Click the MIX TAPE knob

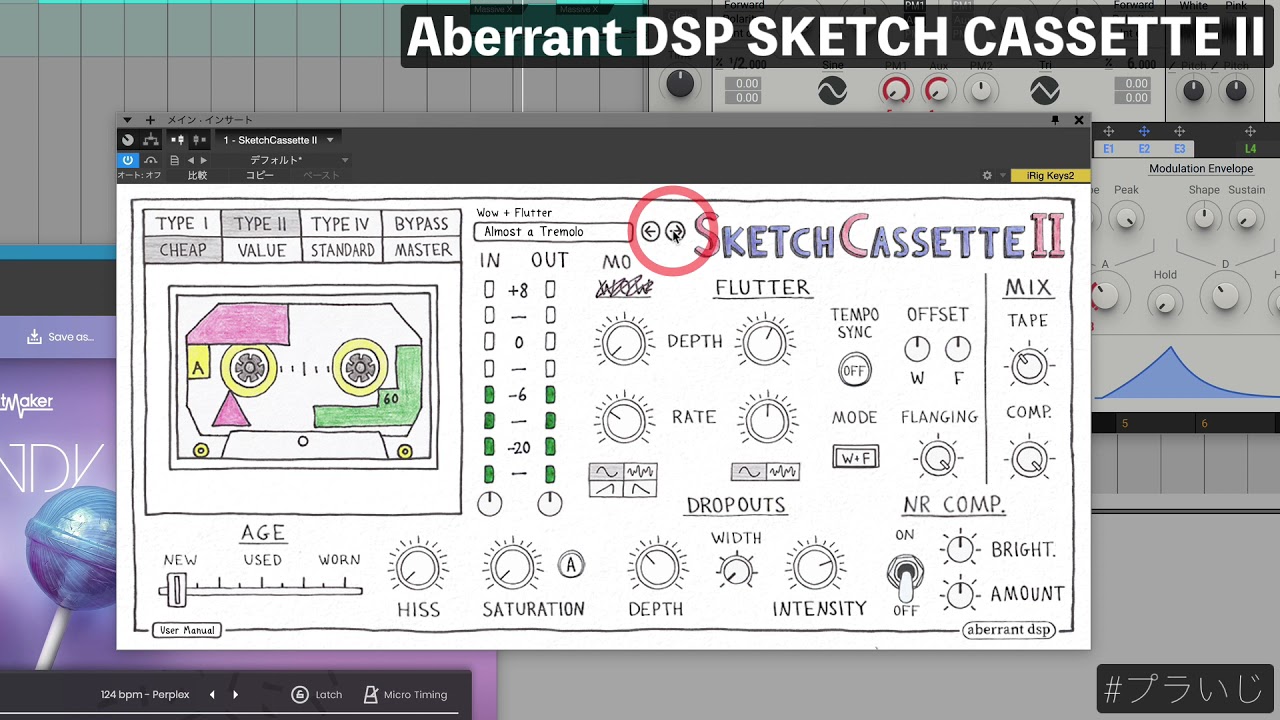pyautogui.click(x=1028, y=367)
